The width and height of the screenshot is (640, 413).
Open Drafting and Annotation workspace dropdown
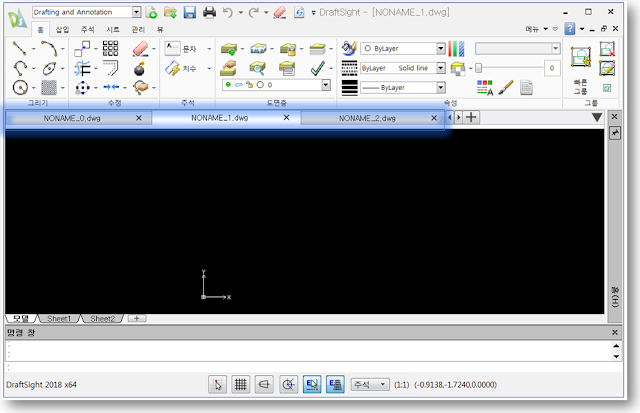click(x=137, y=12)
